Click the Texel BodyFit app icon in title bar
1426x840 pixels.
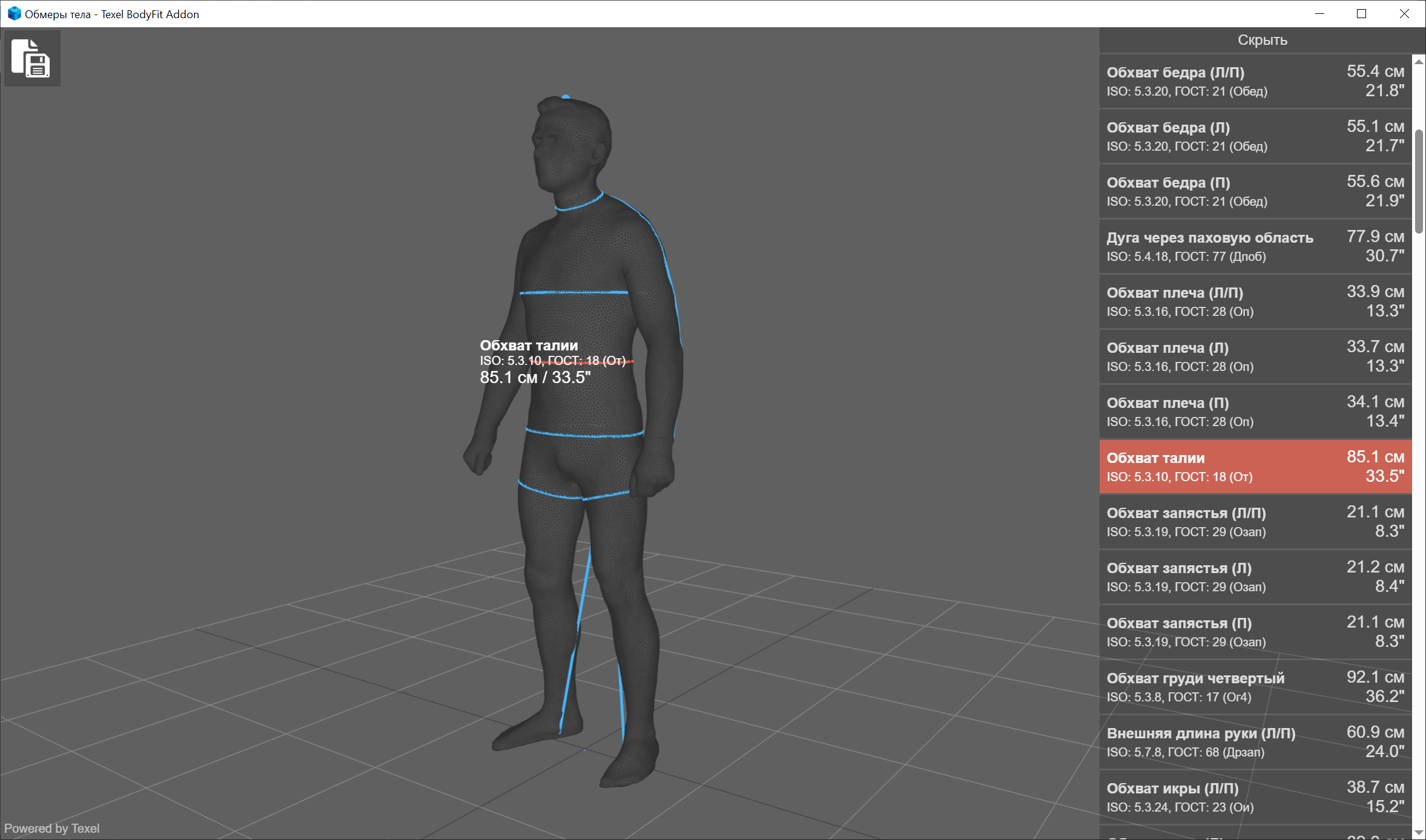click(13, 13)
